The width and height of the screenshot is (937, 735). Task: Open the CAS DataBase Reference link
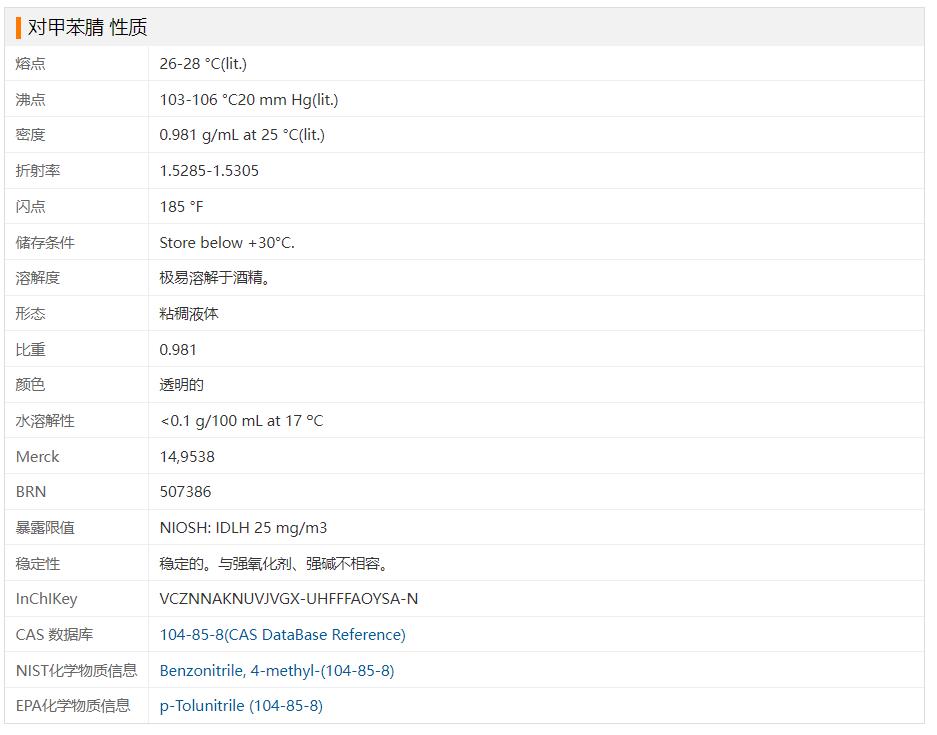[282, 635]
